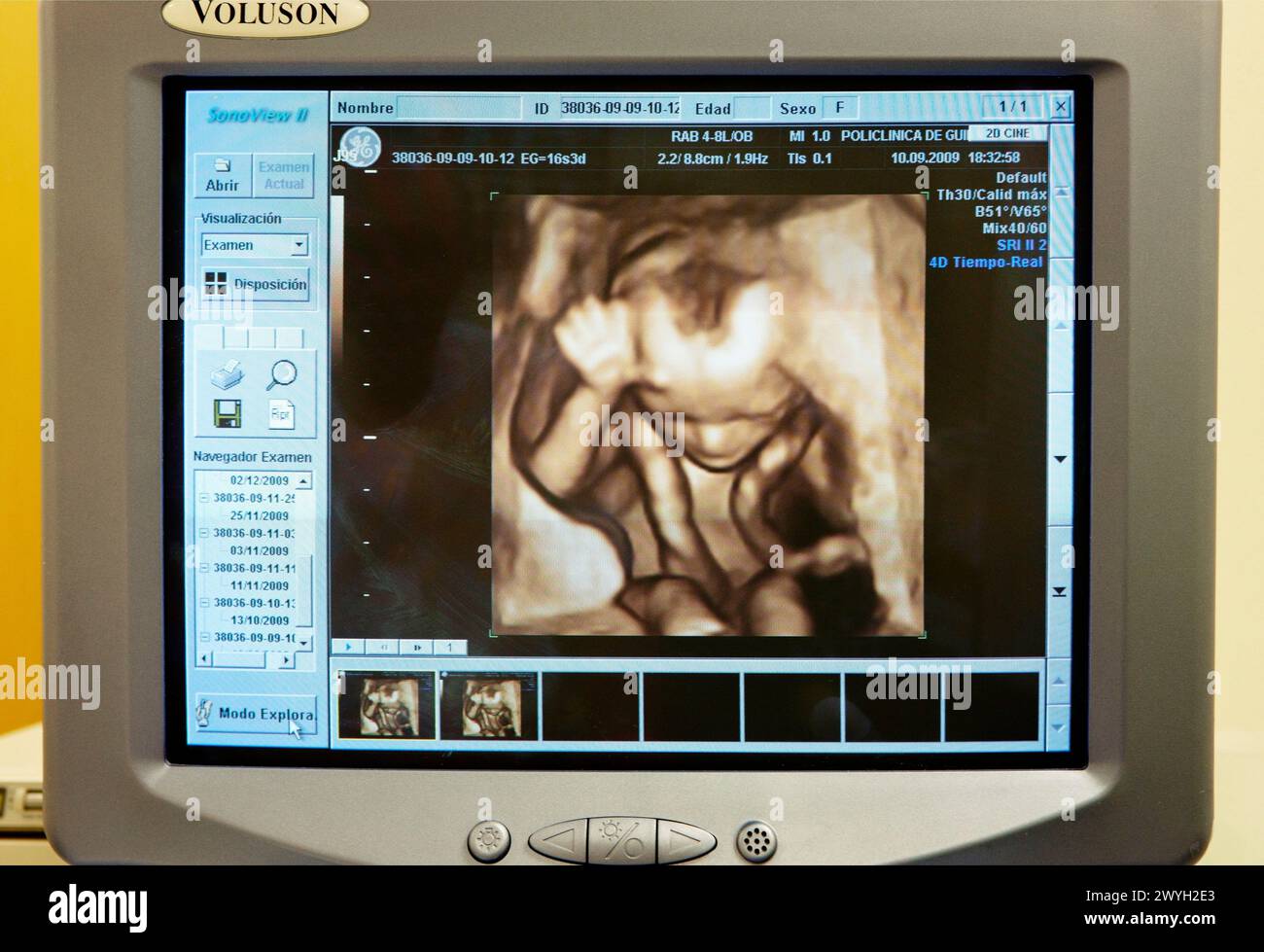Click the image pane page-down arrow
This screenshot has width=1264, height=952.
pos(1060,459)
